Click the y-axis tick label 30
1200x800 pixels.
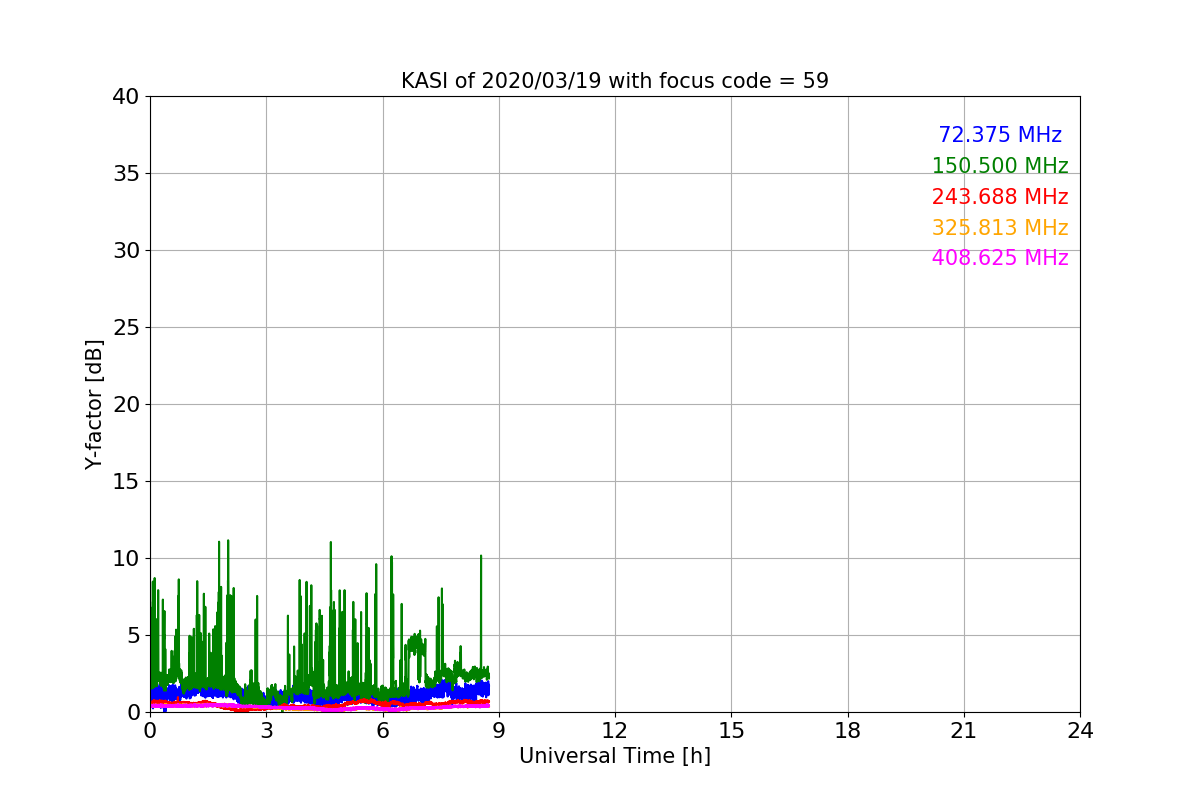tap(126, 251)
